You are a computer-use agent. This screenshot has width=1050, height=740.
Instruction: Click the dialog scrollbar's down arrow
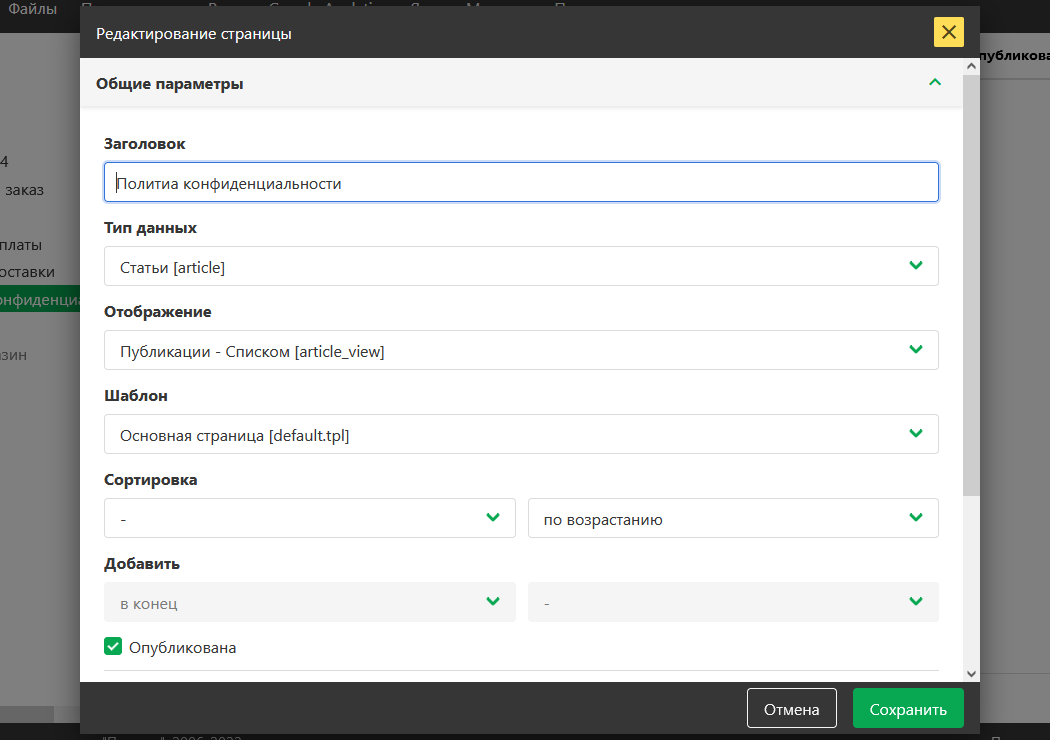pos(970,674)
